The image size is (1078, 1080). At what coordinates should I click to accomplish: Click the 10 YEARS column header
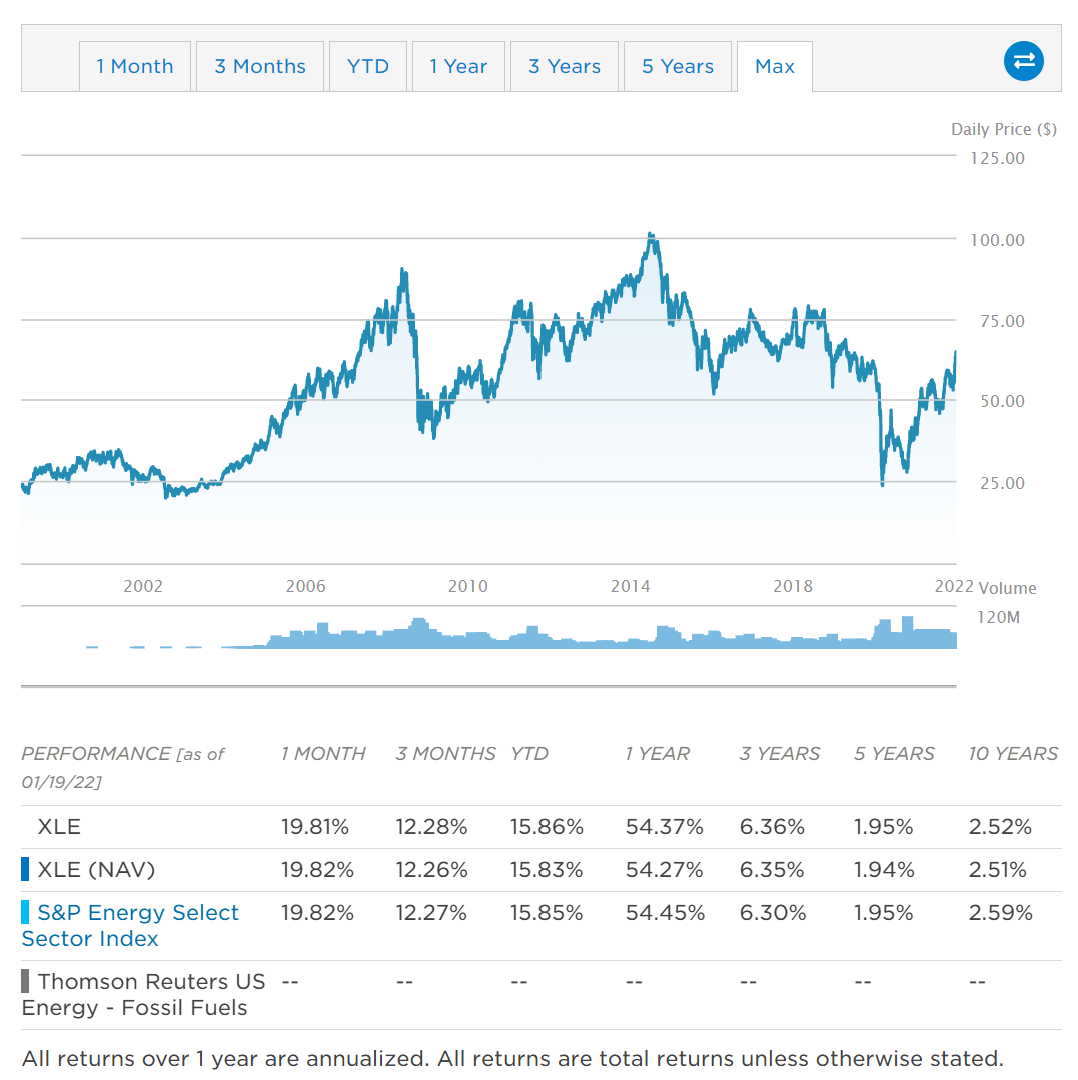[1013, 754]
